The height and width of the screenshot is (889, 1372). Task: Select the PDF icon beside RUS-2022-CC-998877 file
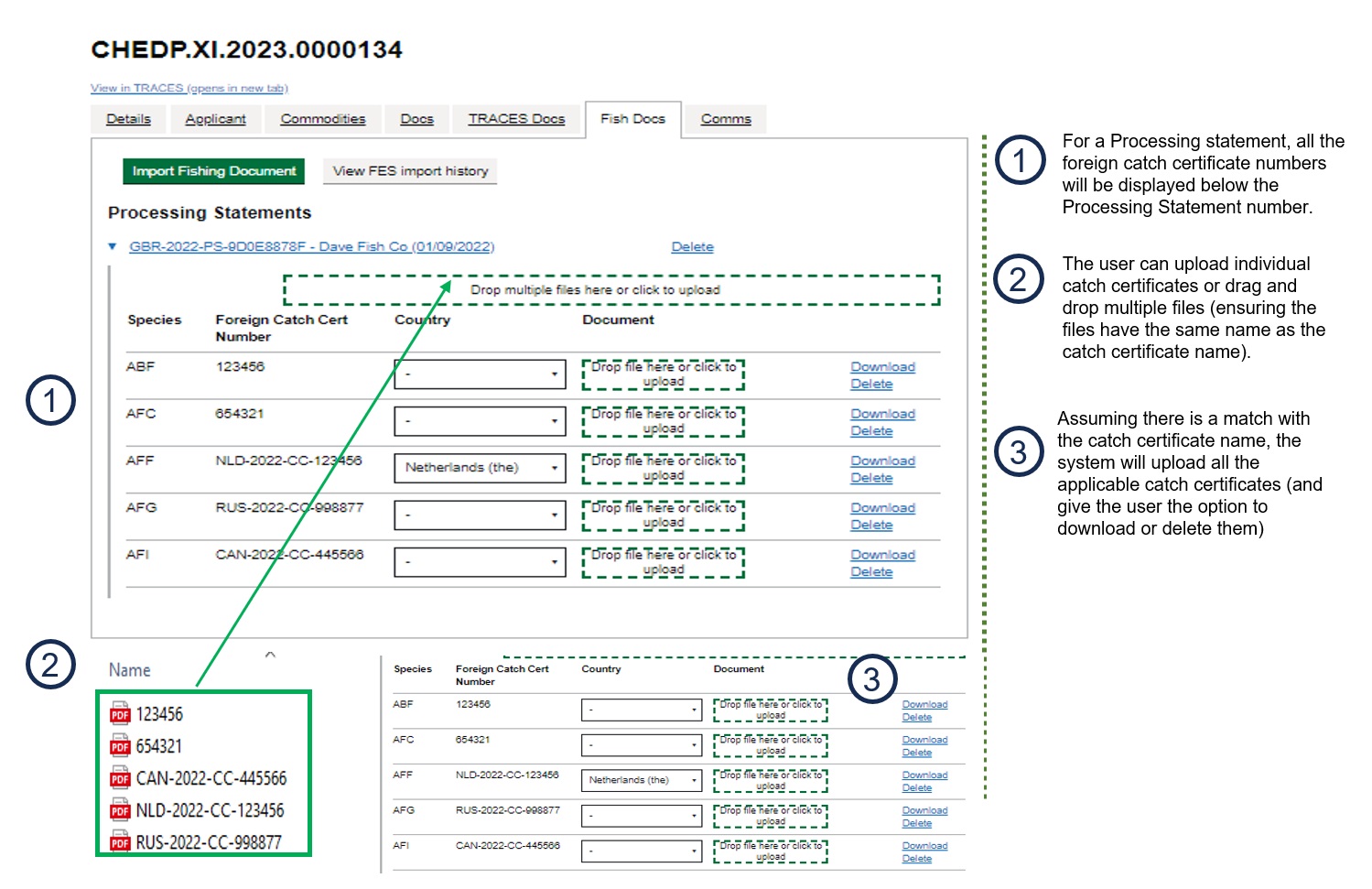(x=120, y=841)
